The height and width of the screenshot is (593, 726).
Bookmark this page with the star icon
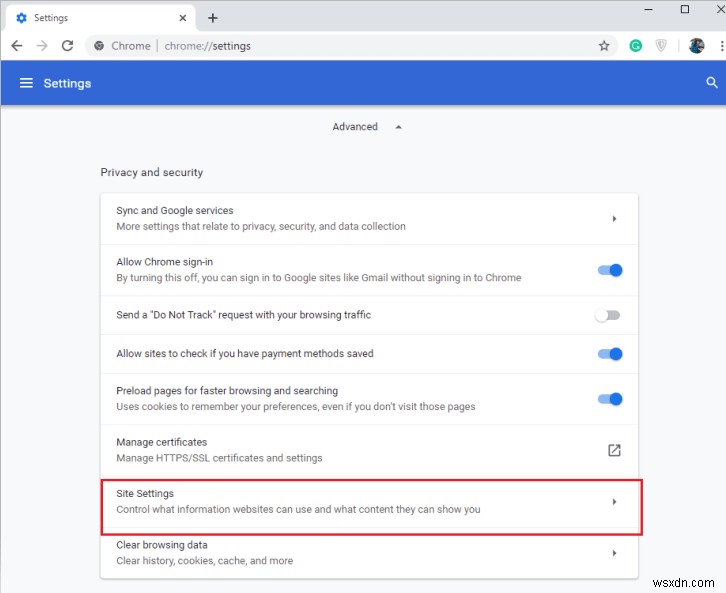pyautogui.click(x=604, y=46)
